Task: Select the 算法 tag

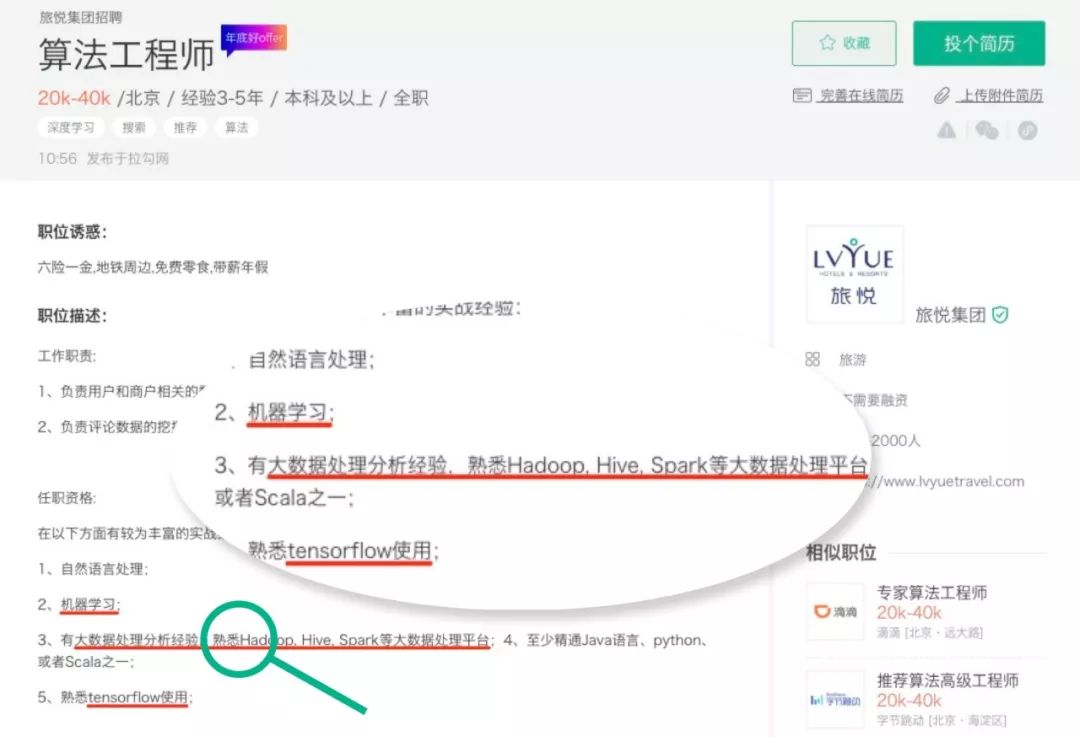Action: (x=236, y=127)
